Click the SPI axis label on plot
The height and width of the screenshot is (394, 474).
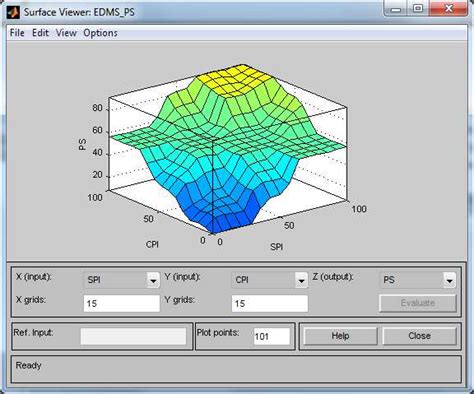coord(276,247)
